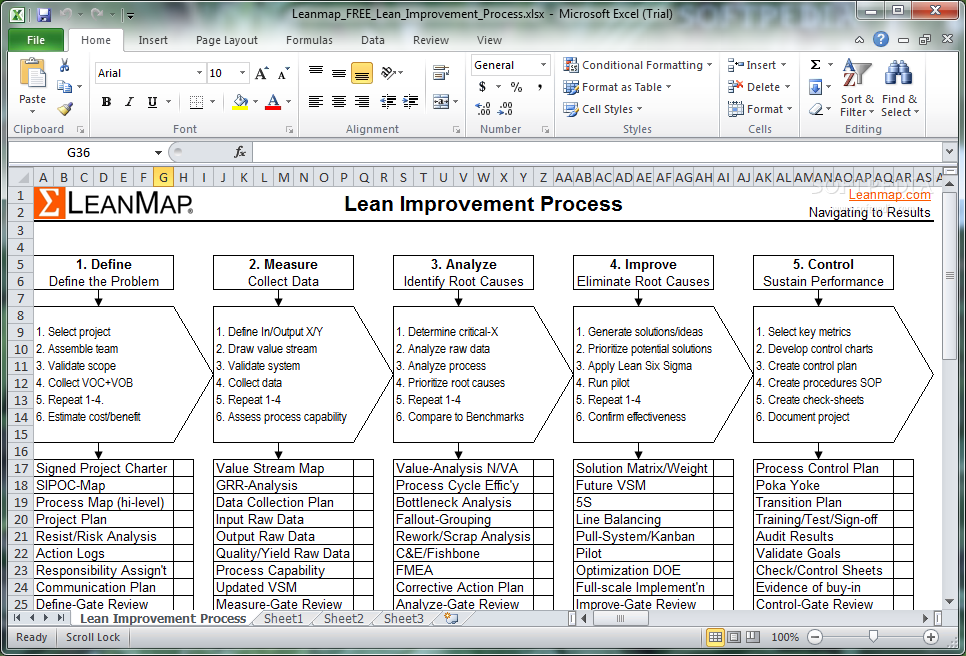Click the Fill down icon
The width and height of the screenshot is (966, 656).
tap(816, 87)
